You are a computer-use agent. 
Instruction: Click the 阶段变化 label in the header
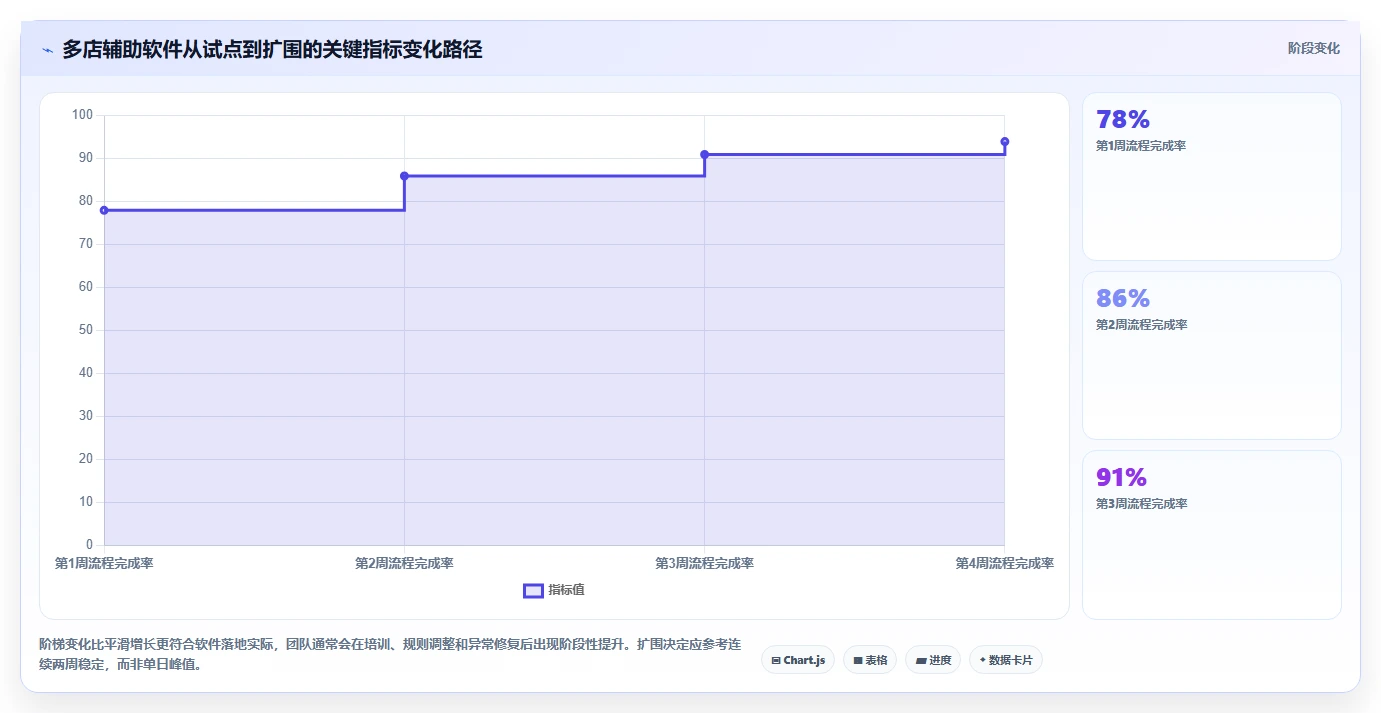click(1313, 48)
